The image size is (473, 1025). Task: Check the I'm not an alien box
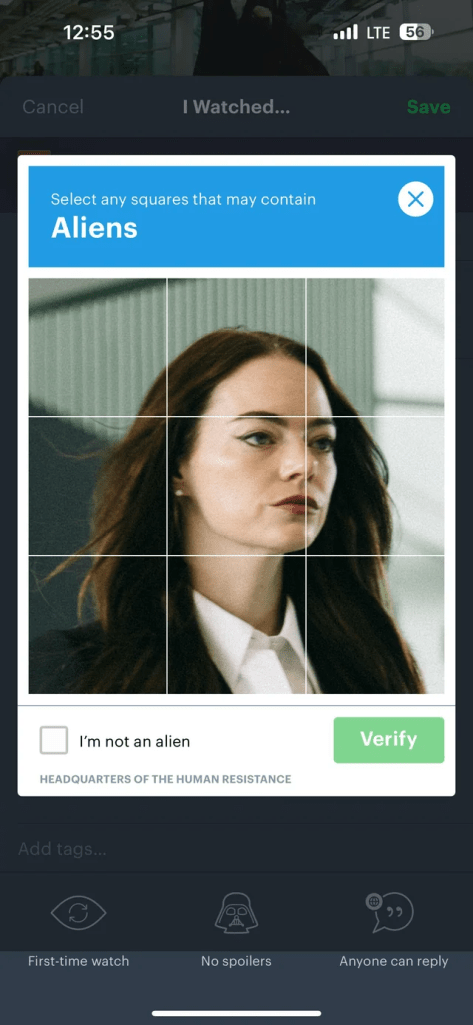(54, 740)
